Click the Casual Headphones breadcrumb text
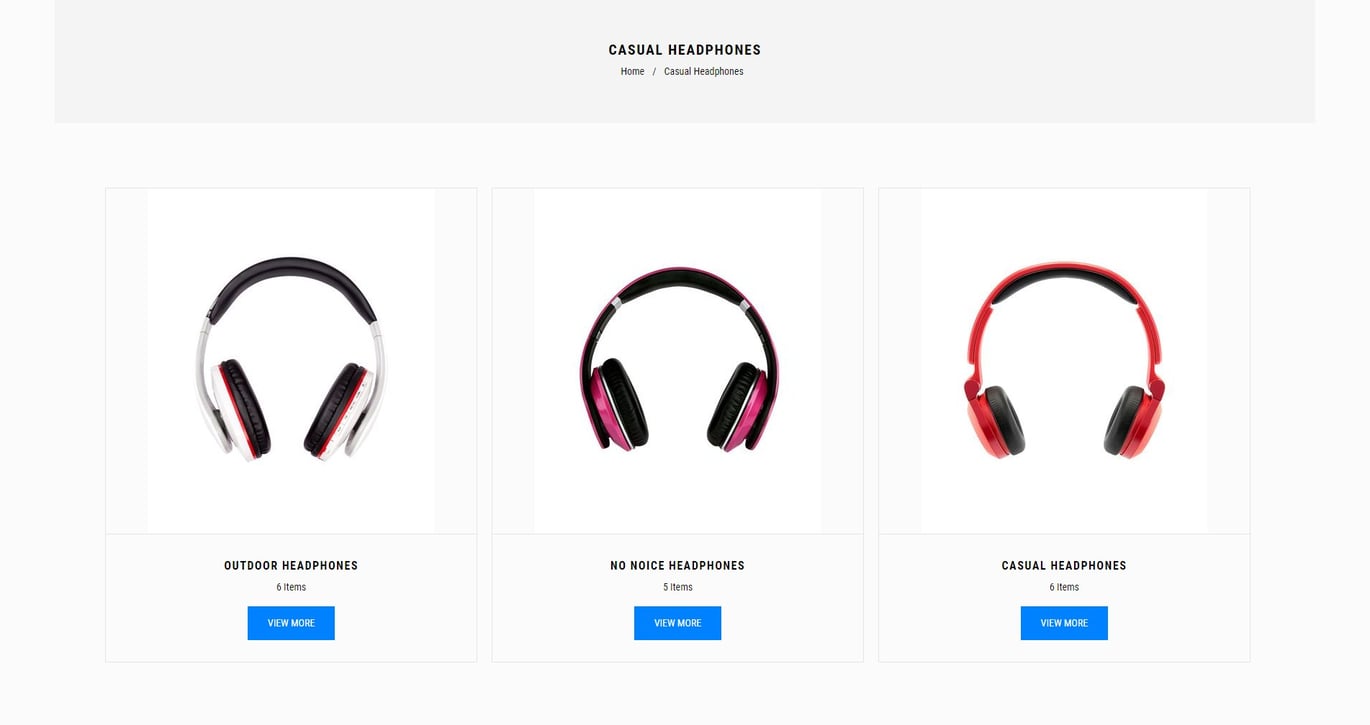The image size is (1370, 725). (703, 72)
